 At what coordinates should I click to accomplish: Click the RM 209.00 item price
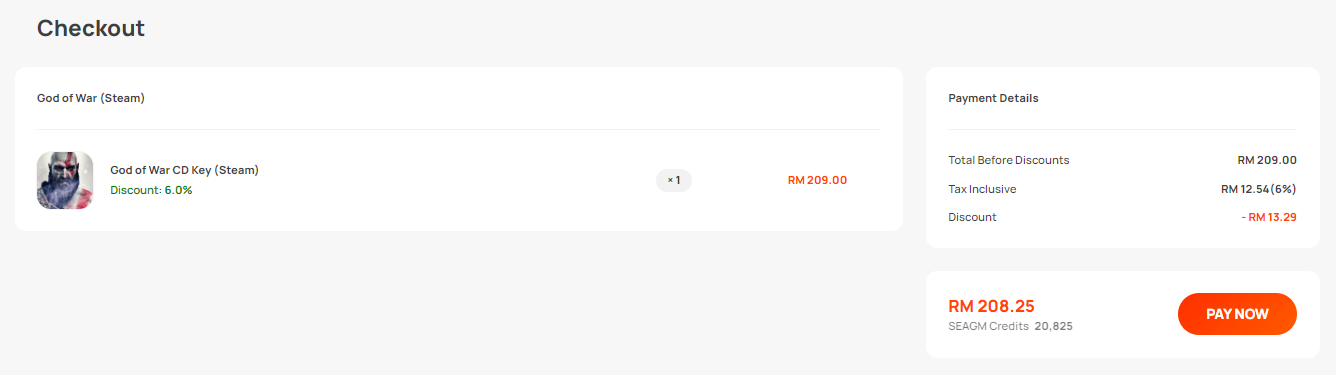[817, 180]
